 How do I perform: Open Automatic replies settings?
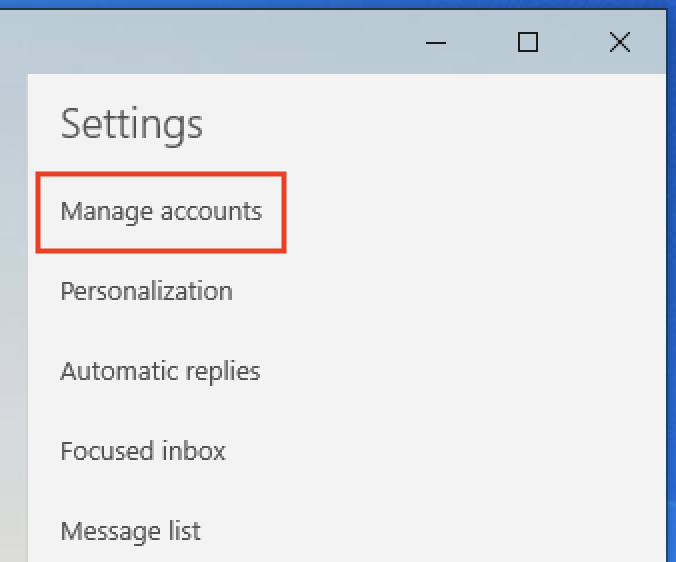coord(160,371)
